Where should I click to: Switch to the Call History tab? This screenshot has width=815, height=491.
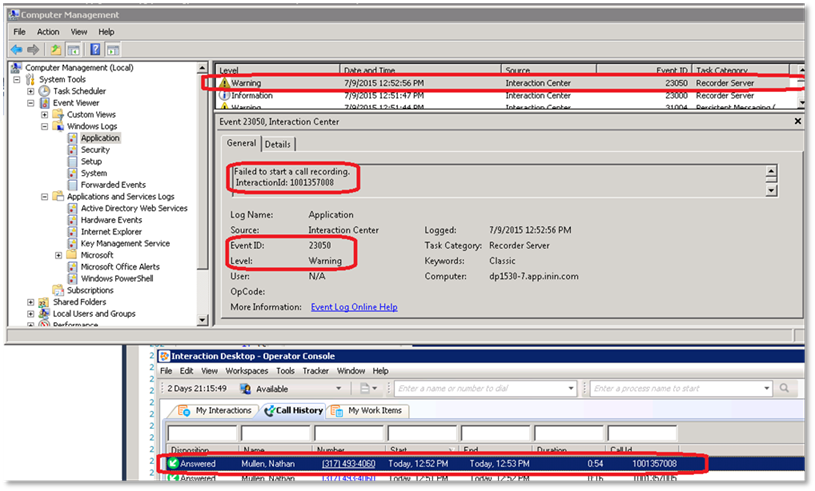coord(294,410)
